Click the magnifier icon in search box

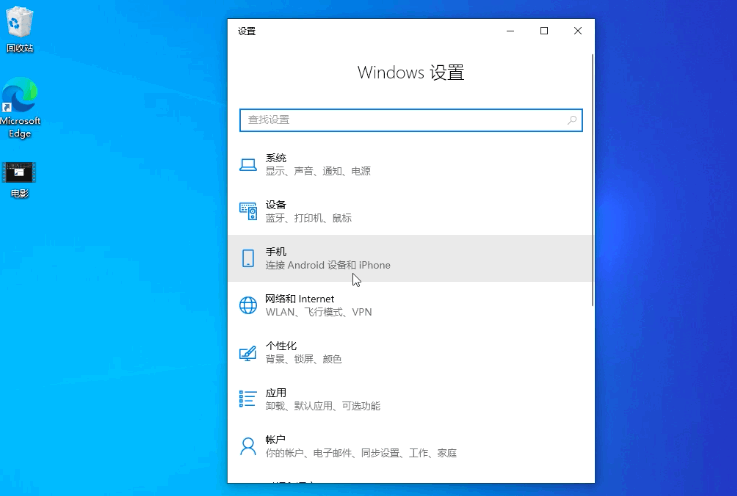(x=572, y=120)
